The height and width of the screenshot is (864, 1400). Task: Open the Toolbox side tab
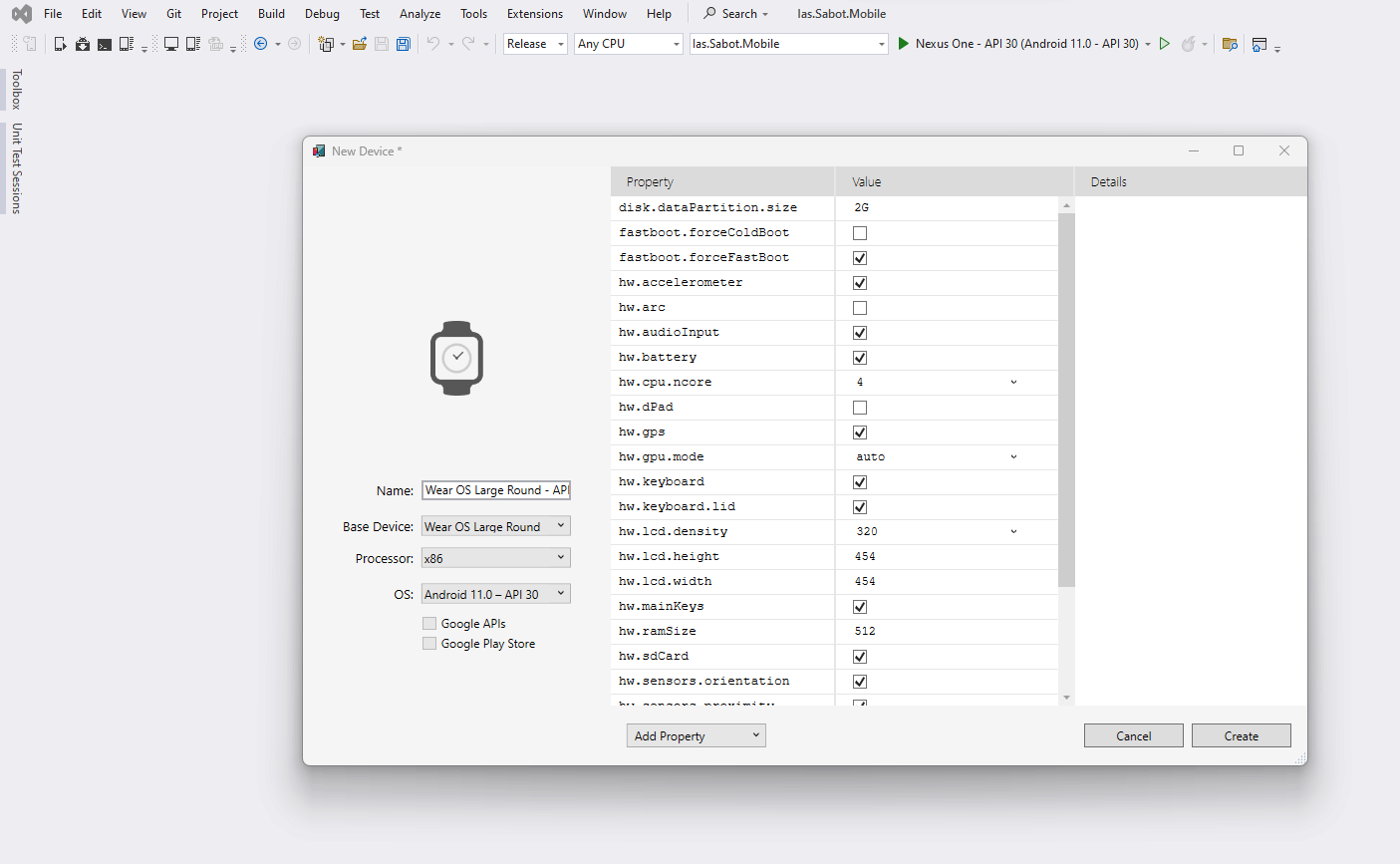[16, 90]
